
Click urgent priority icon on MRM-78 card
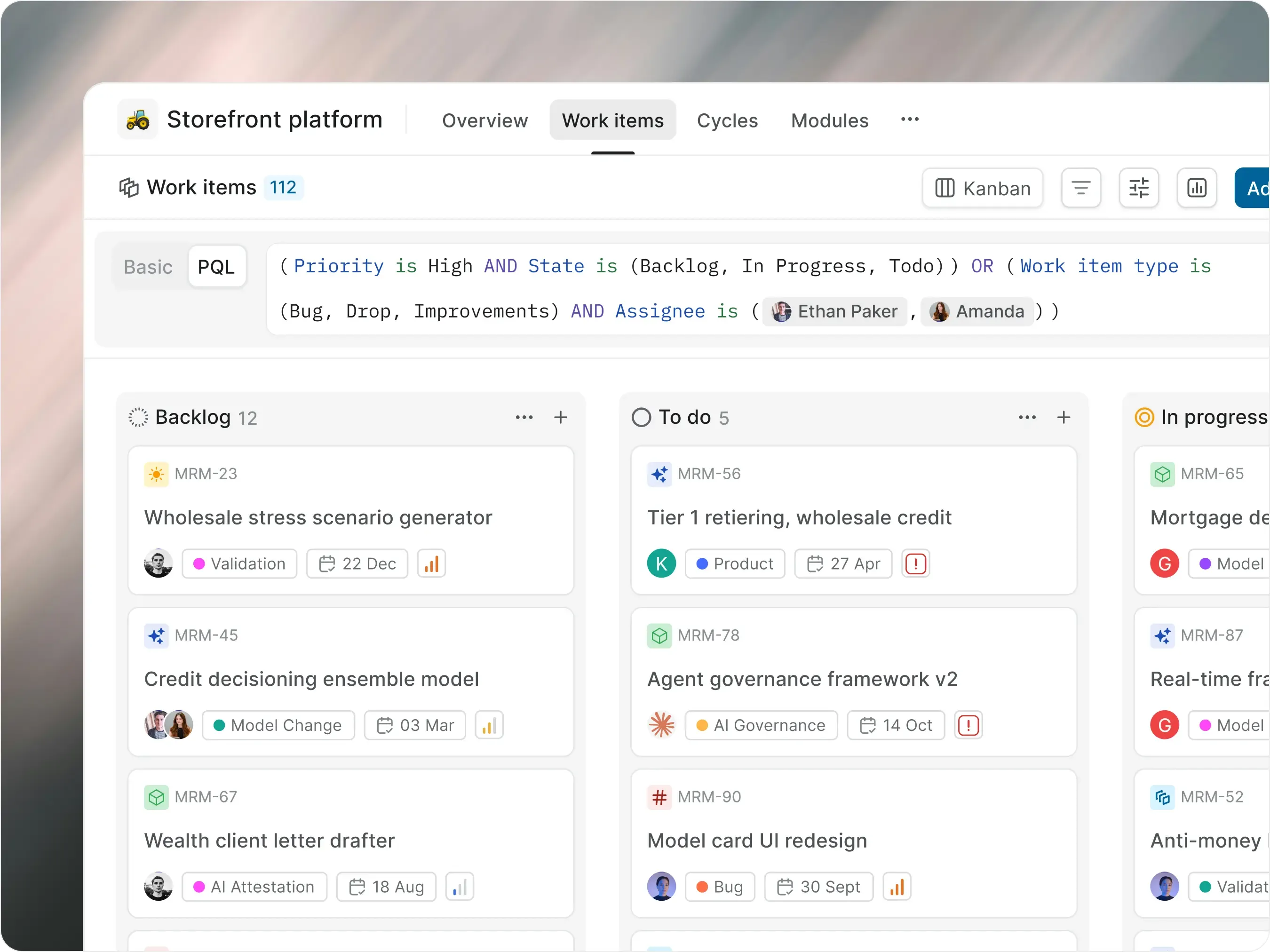(968, 725)
